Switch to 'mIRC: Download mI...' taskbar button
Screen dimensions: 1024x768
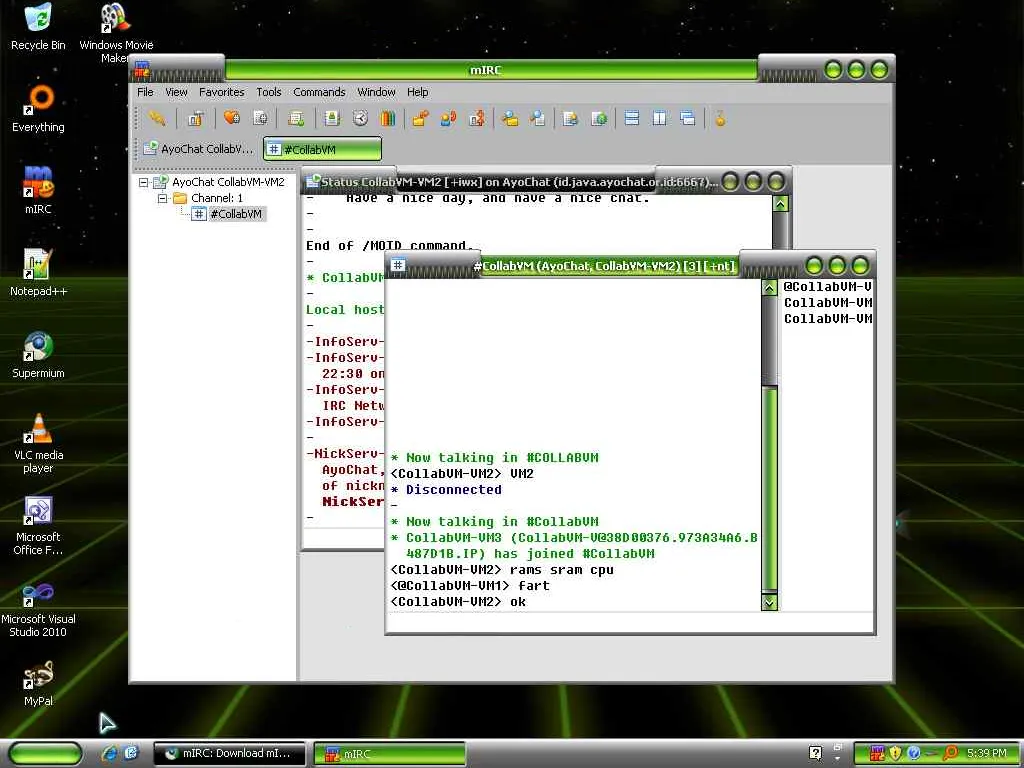[x=229, y=754]
